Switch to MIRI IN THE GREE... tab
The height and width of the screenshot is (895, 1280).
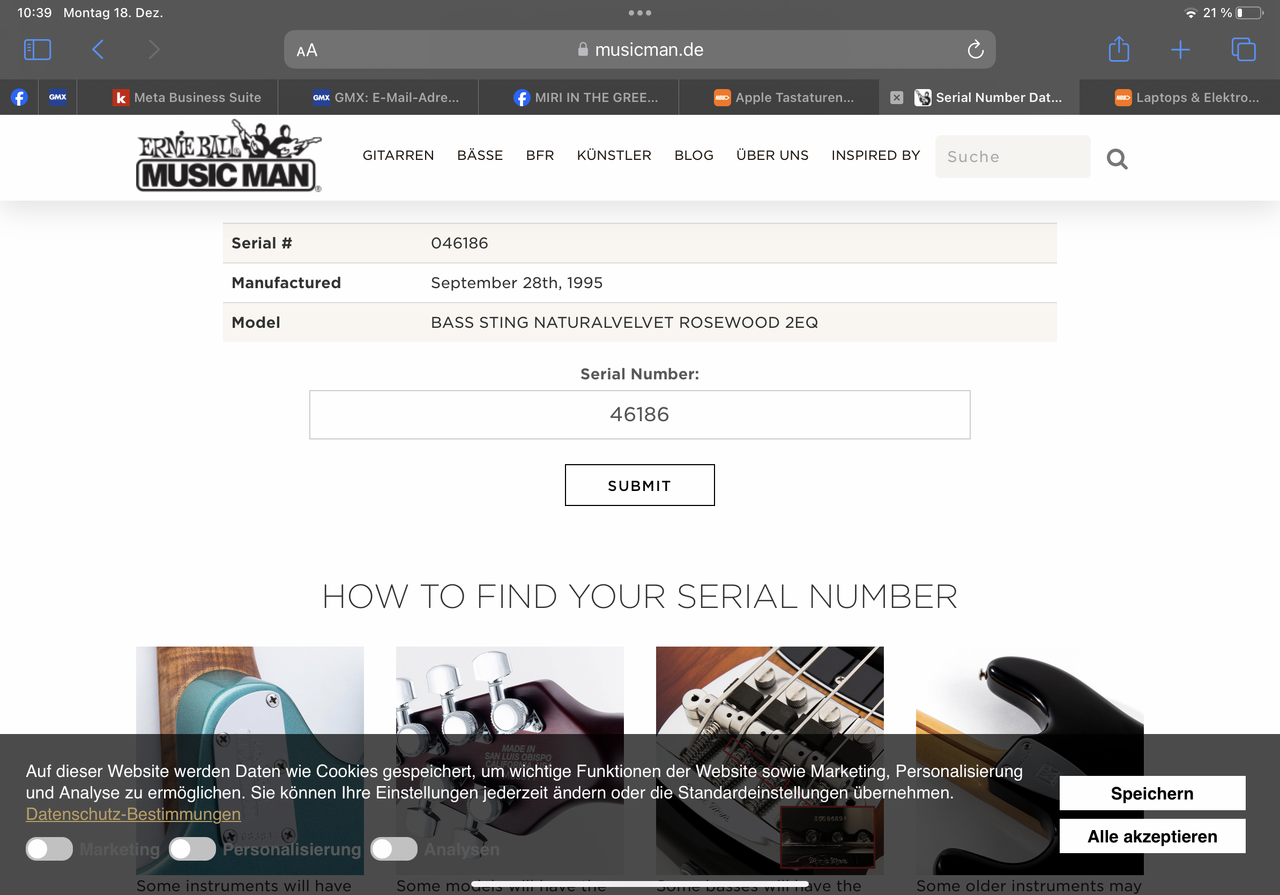[x=586, y=97]
